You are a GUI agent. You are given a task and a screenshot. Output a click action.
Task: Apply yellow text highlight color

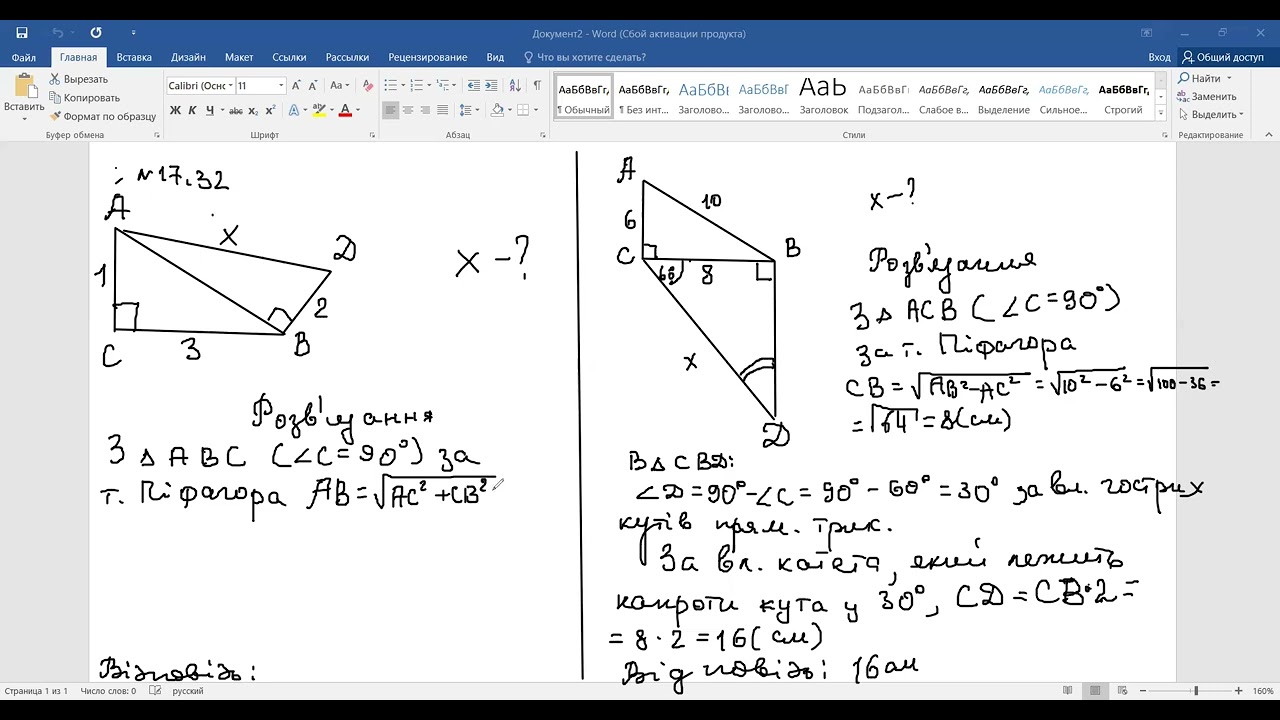click(319, 110)
